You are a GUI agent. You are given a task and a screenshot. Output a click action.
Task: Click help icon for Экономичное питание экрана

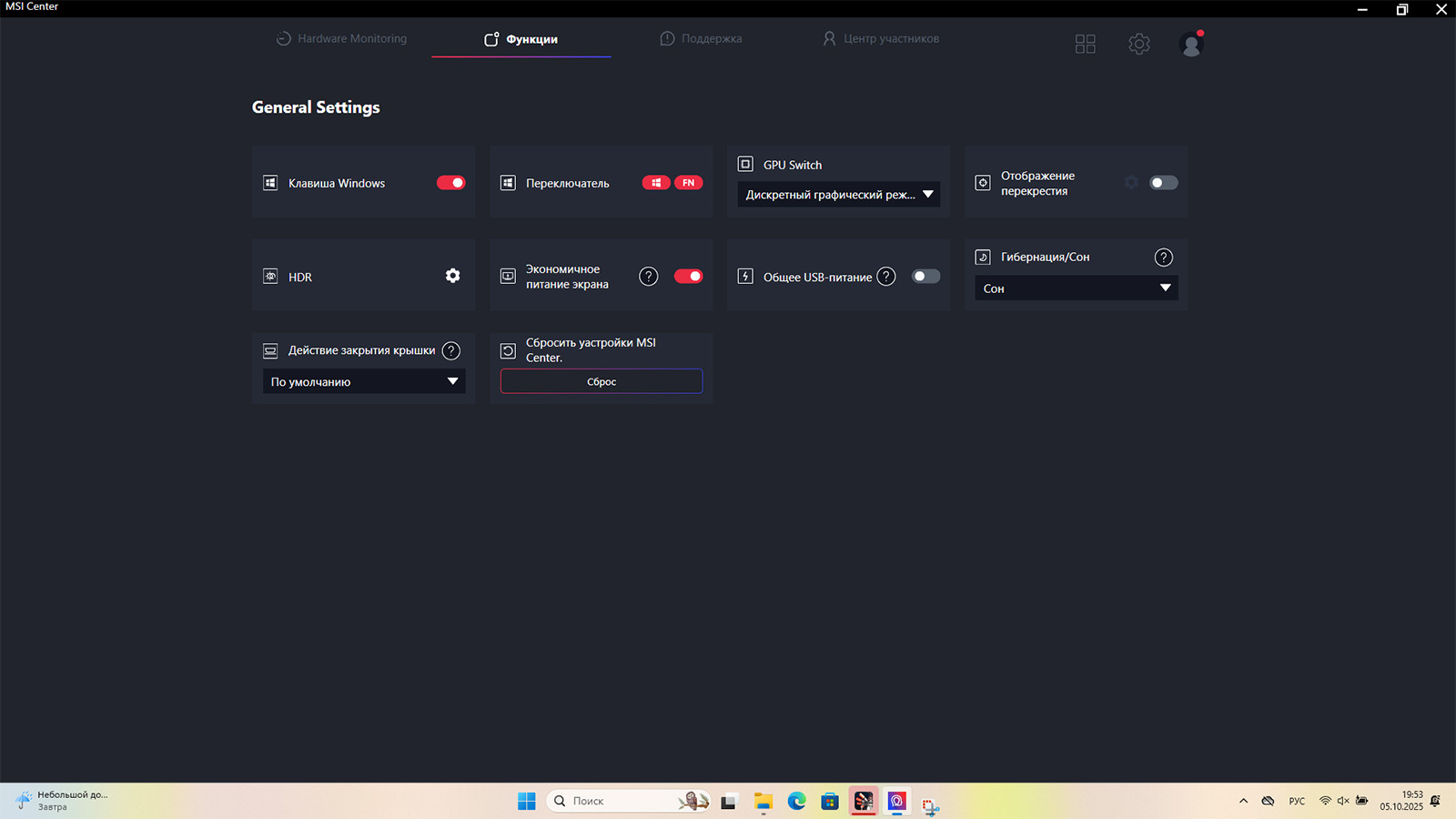pyautogui.click(x=648, y=277)
